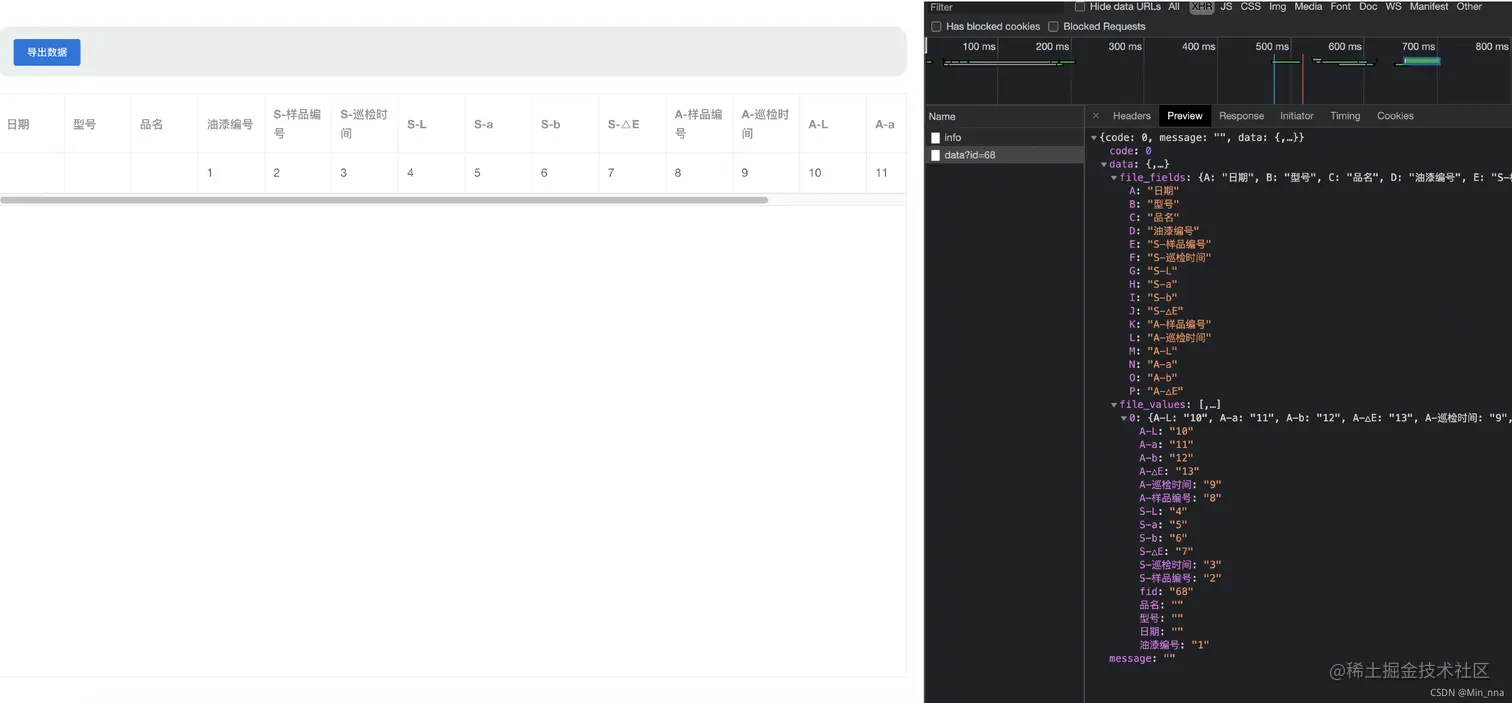Filter network requests by CSS
This screenshot has width=1512, height=703.
pos(1251,7)
